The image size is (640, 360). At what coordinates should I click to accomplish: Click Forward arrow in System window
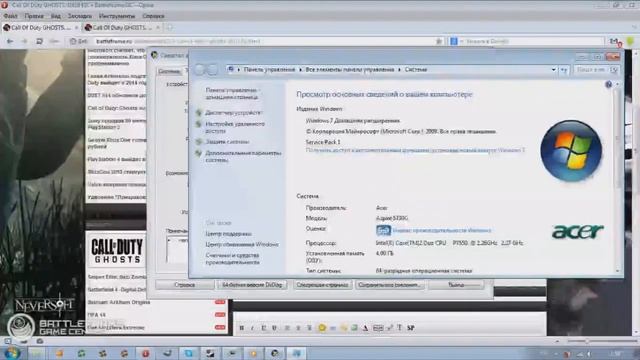pyautogui.click(x=213, y=69)
